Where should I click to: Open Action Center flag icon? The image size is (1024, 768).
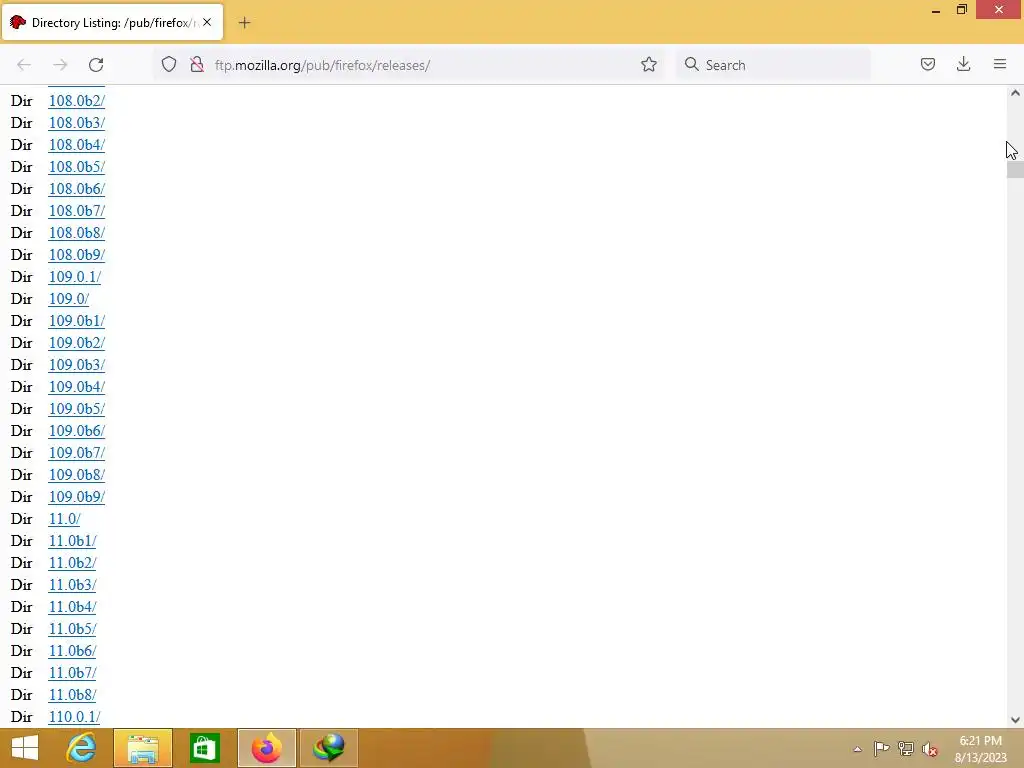point(881,748)
